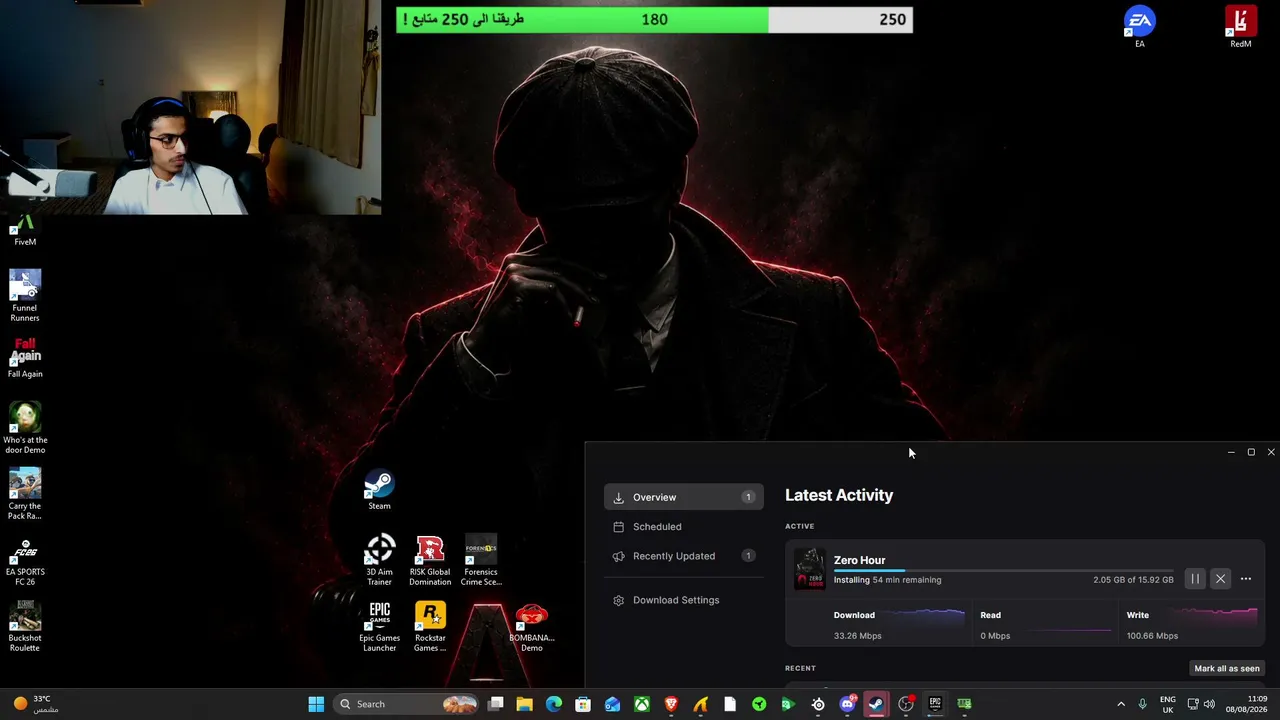Open Task View from the taskbar
The image size is (1280, 720).
495,704
